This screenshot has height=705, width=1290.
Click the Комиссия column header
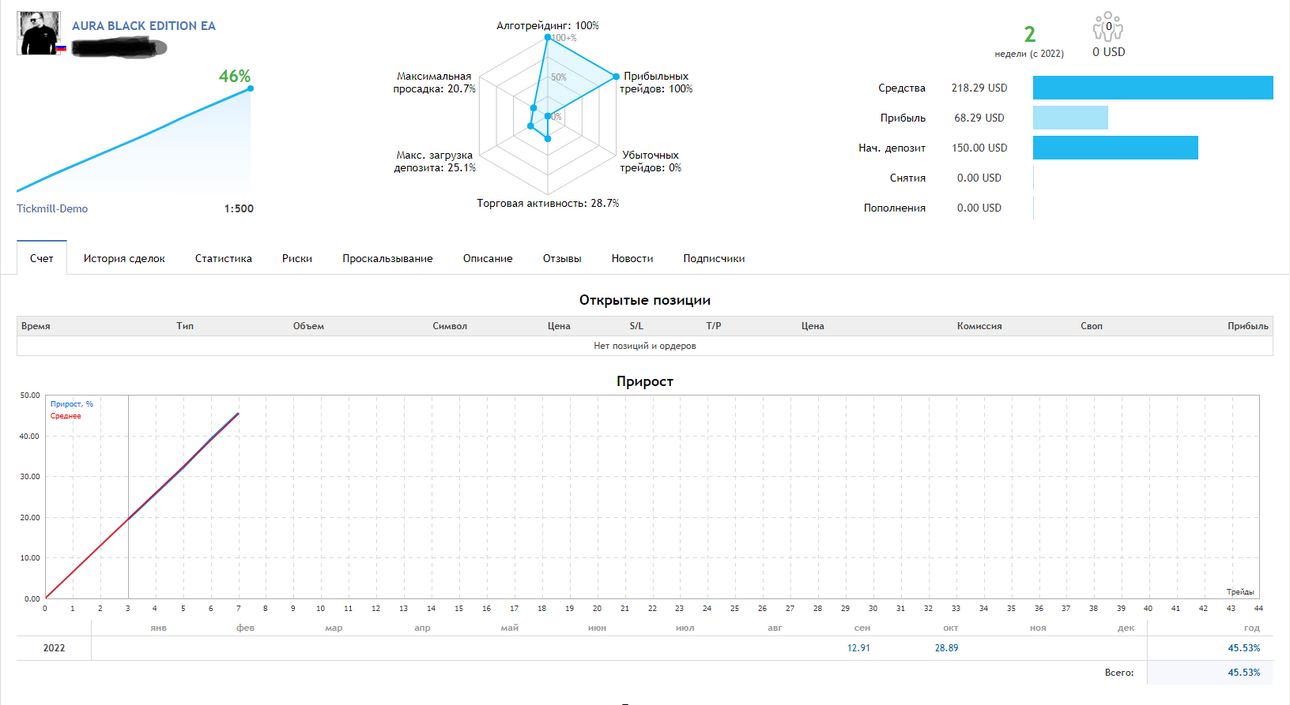[979, 326]
